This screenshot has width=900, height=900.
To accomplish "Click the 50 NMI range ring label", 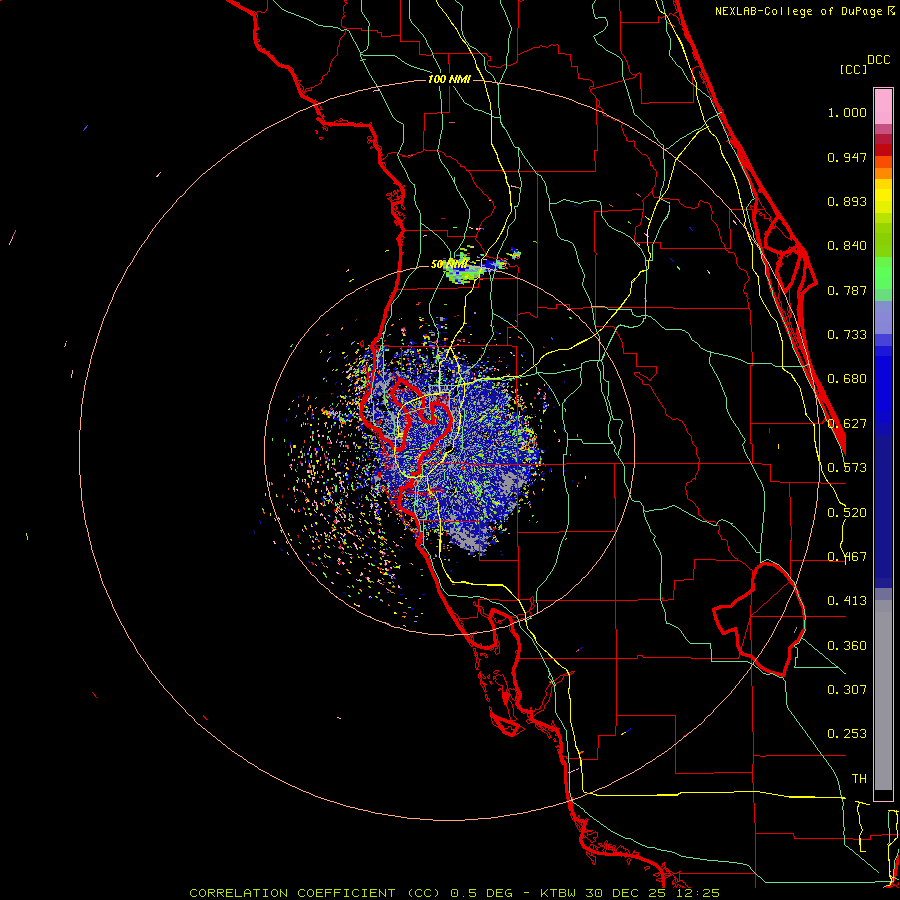I will pos(449,265).
